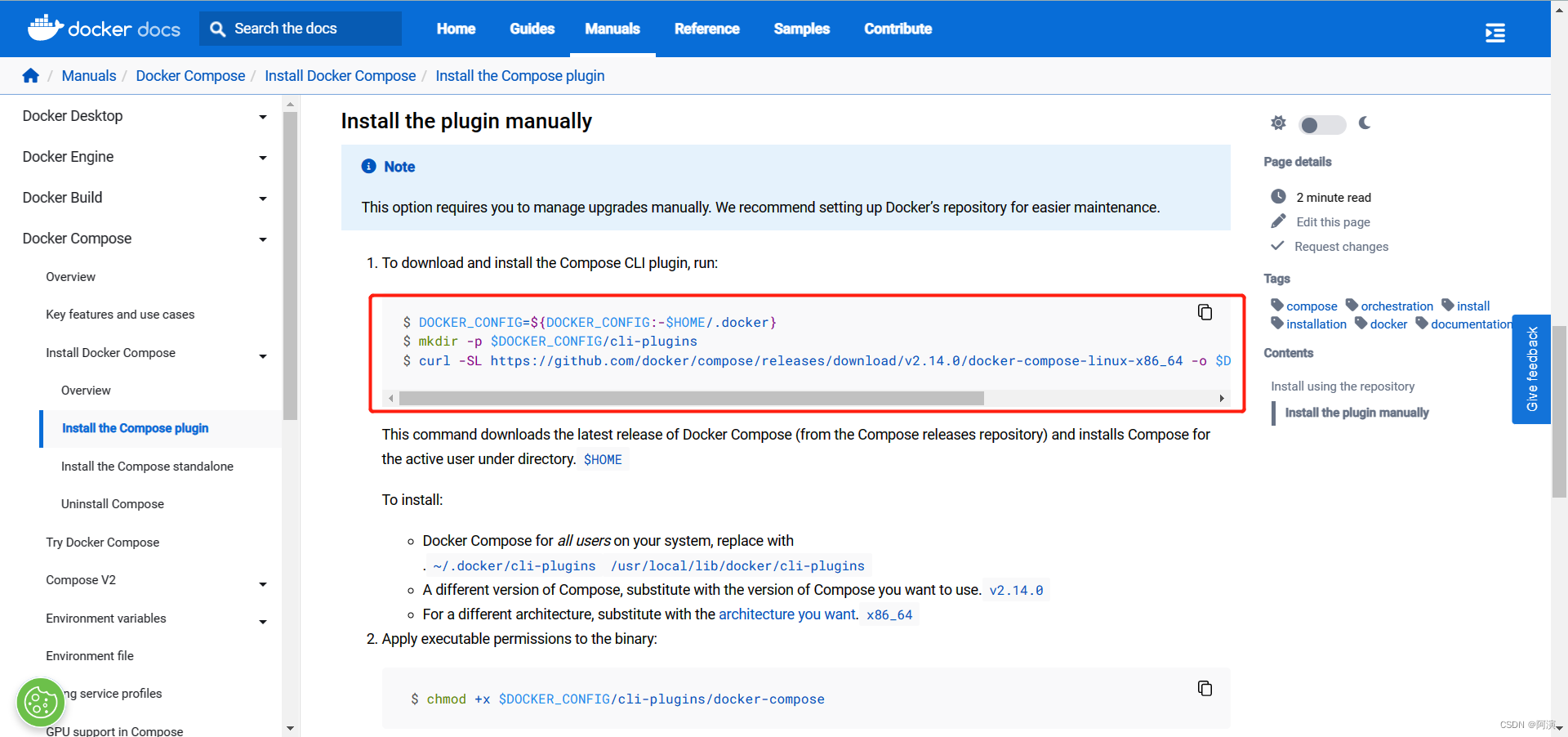
Task: Click the code block scroll left arrow
Action: pos(391,398)
